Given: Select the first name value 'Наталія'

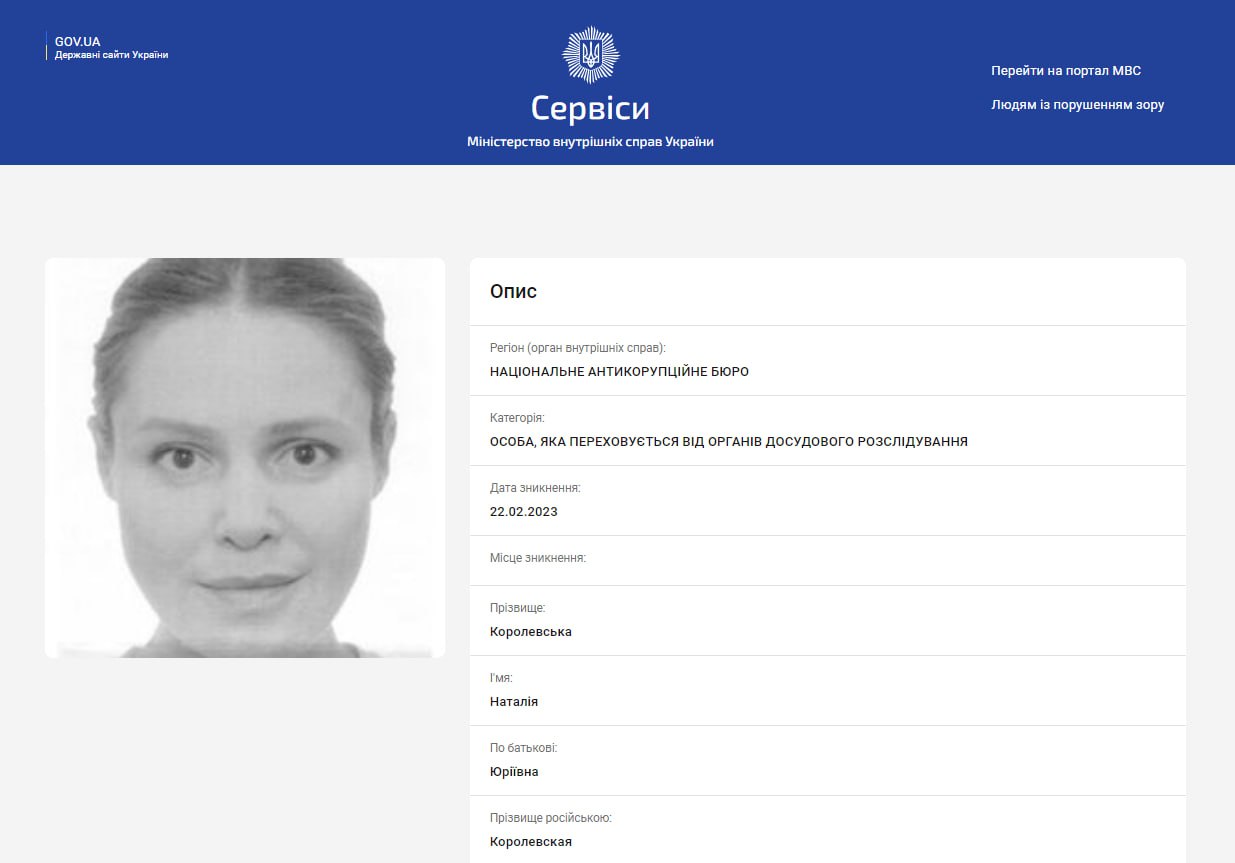Looking at the screenshot, I should tap(513, 702).
